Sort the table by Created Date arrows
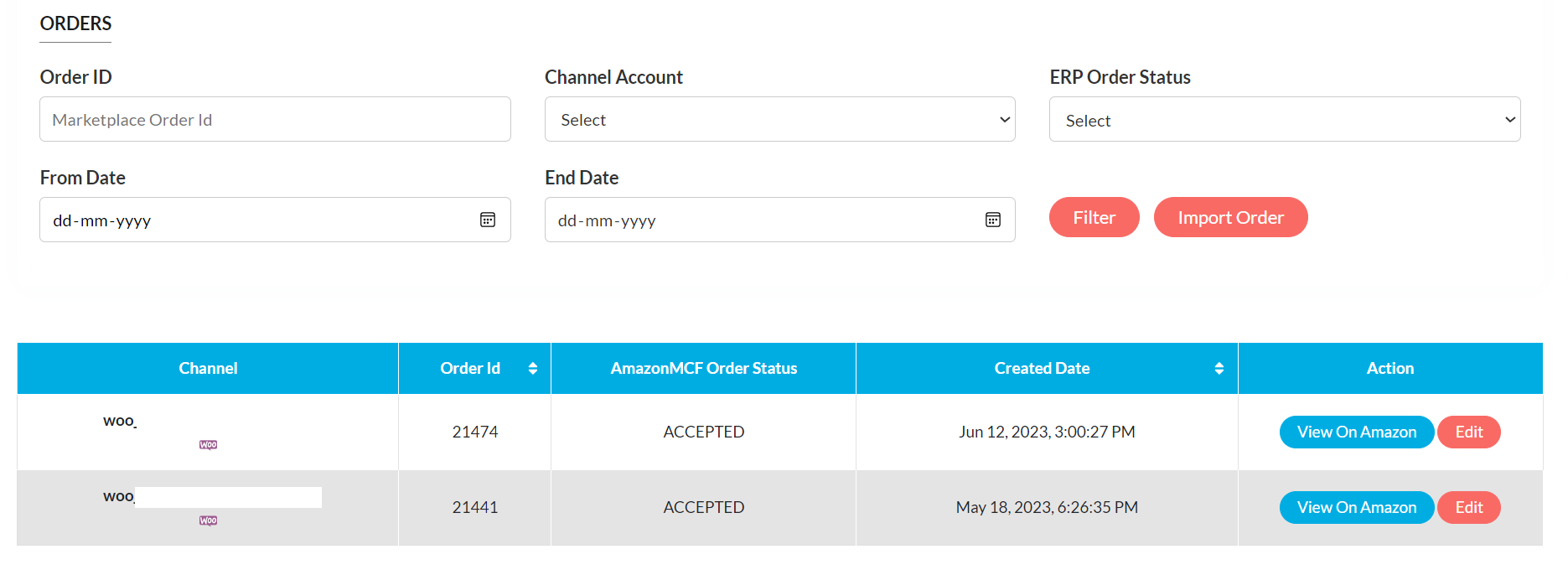The width and height of the screenshot is (1568, 580). pos(1219,368)
